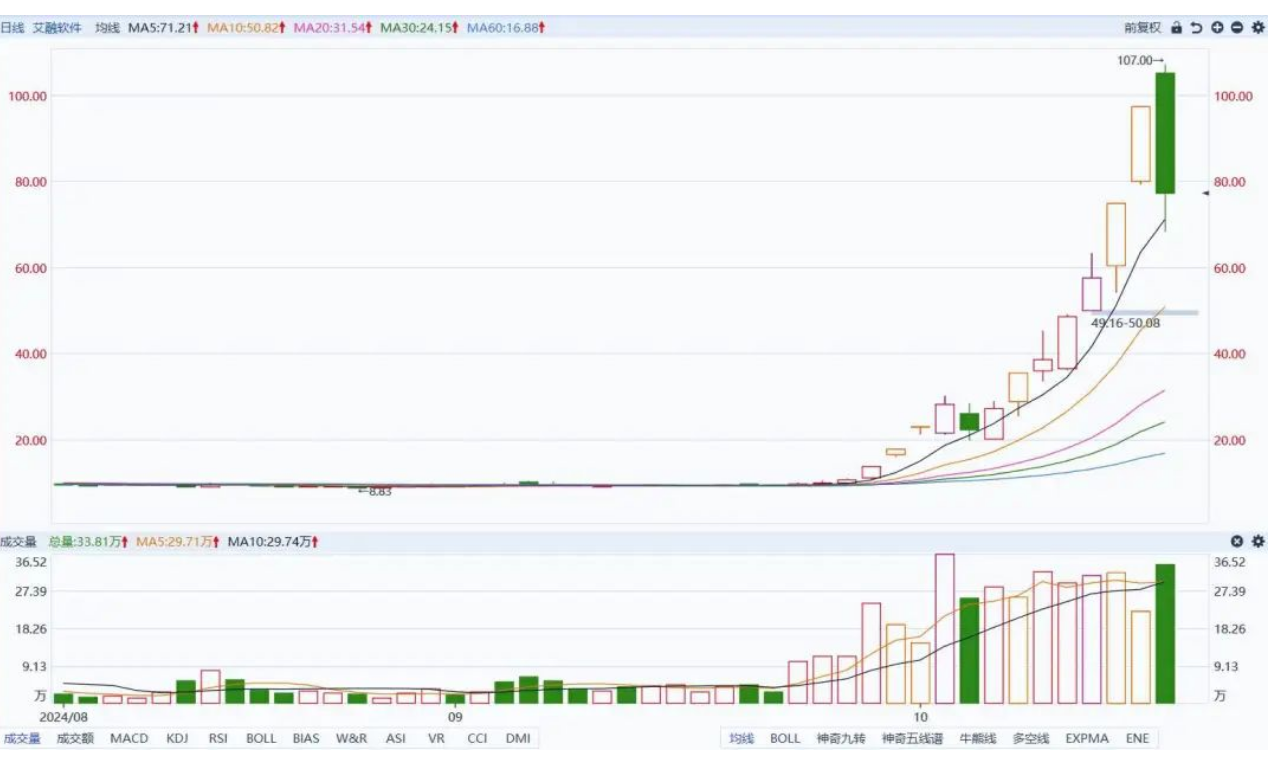Click the lock icon next to 前复权

1177,28
